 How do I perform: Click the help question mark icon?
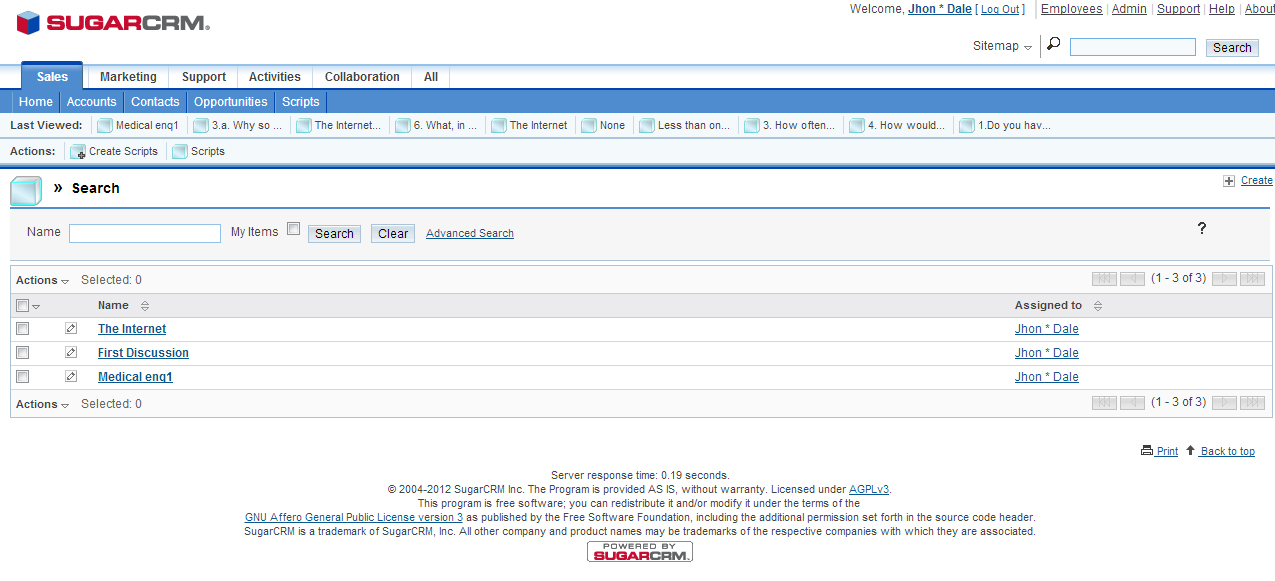point(1202,229)
